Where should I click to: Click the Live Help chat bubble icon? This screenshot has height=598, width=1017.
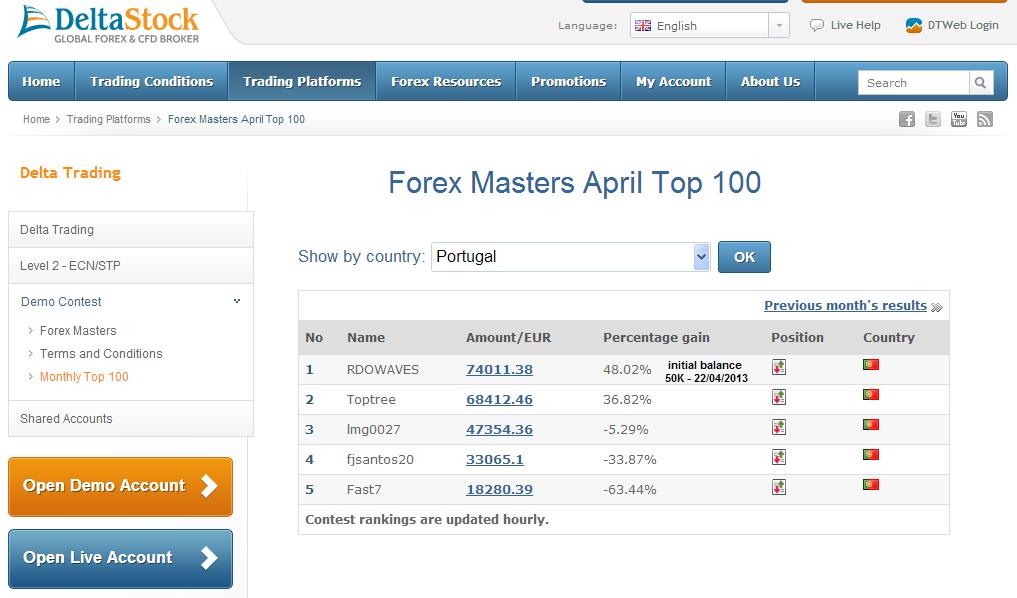click(817, 25)
